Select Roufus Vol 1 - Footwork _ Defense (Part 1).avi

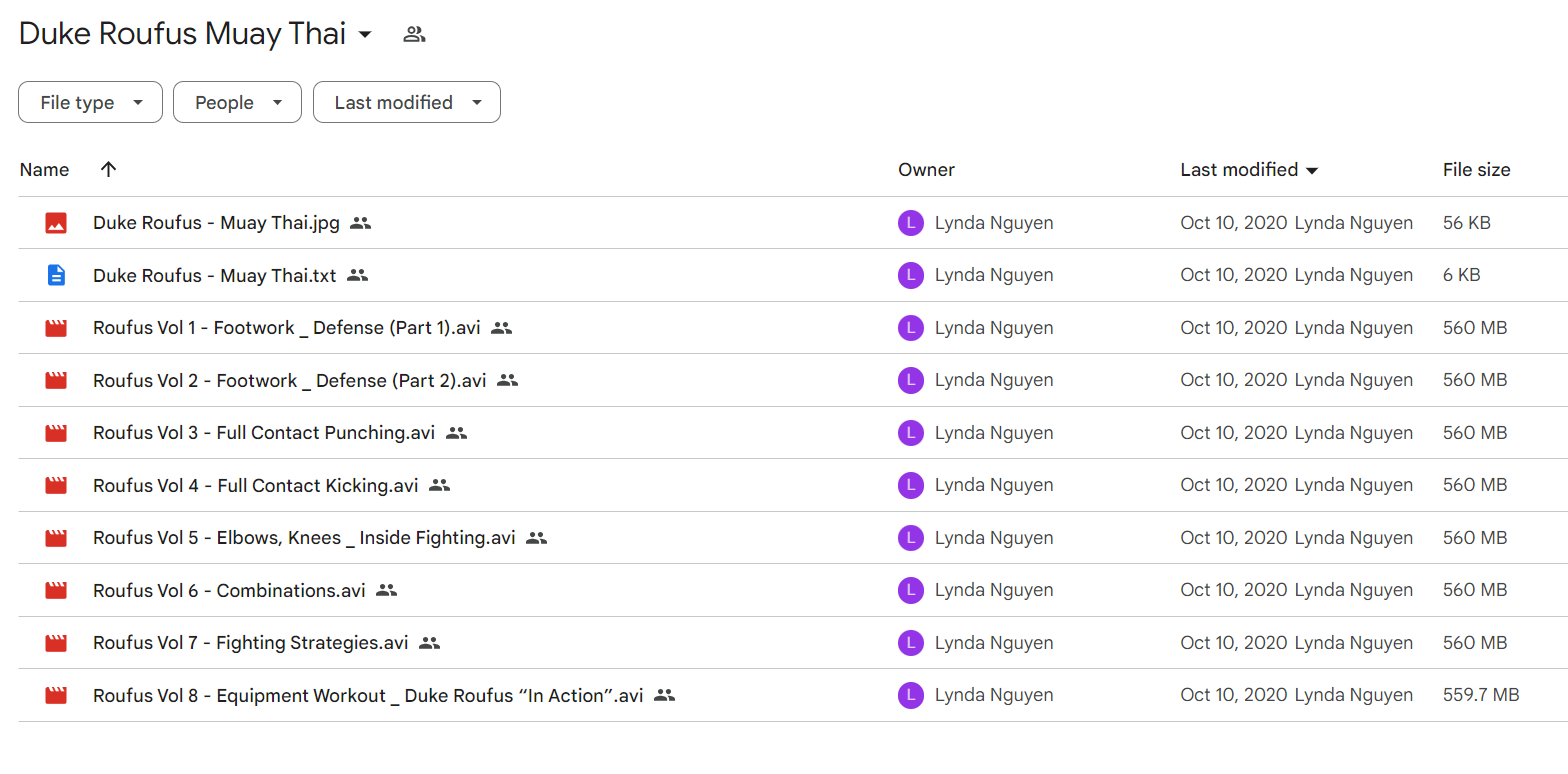click(x=287, y=328)
